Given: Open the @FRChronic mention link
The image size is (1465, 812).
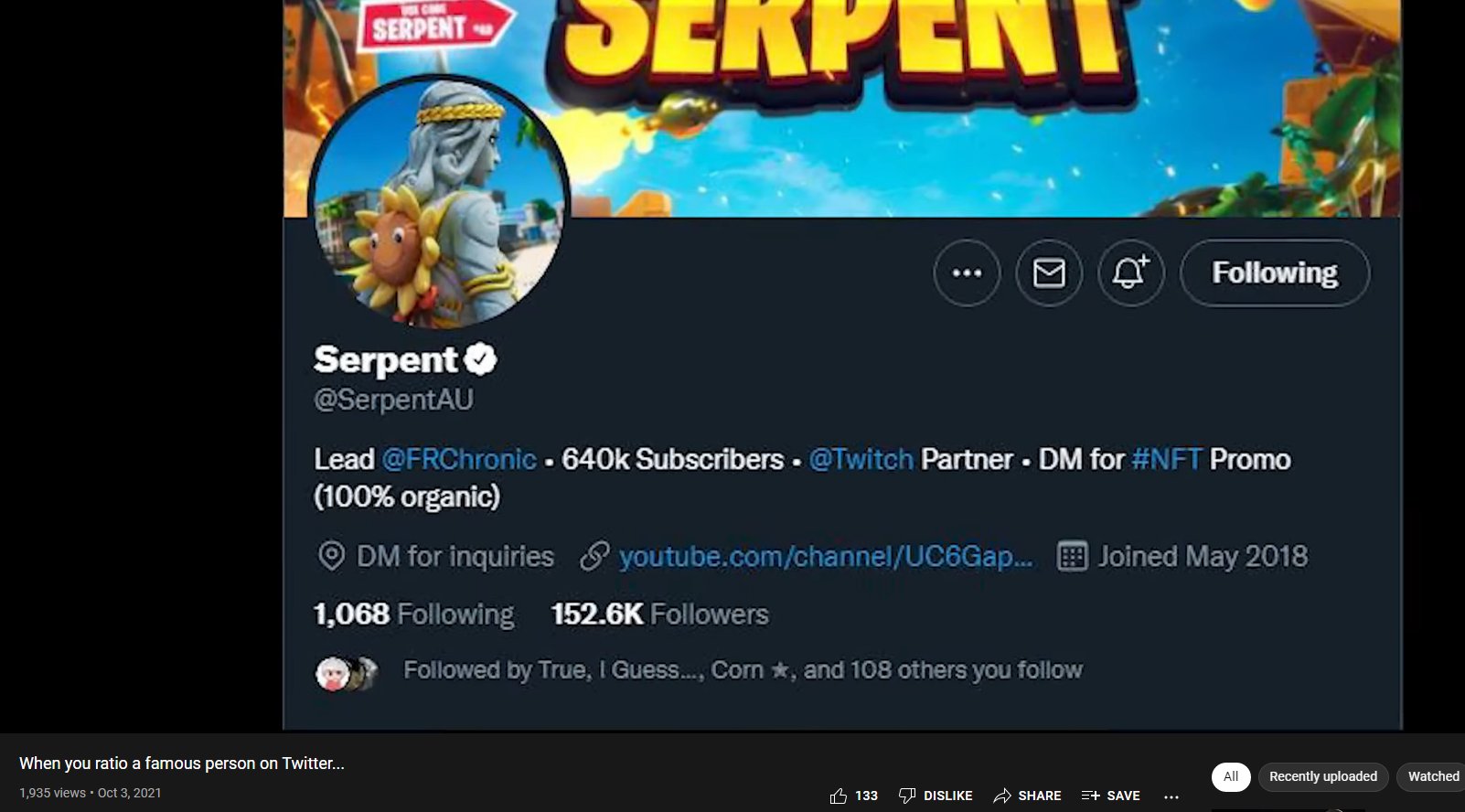Looking at the screenshot, I should coord(459,459).
